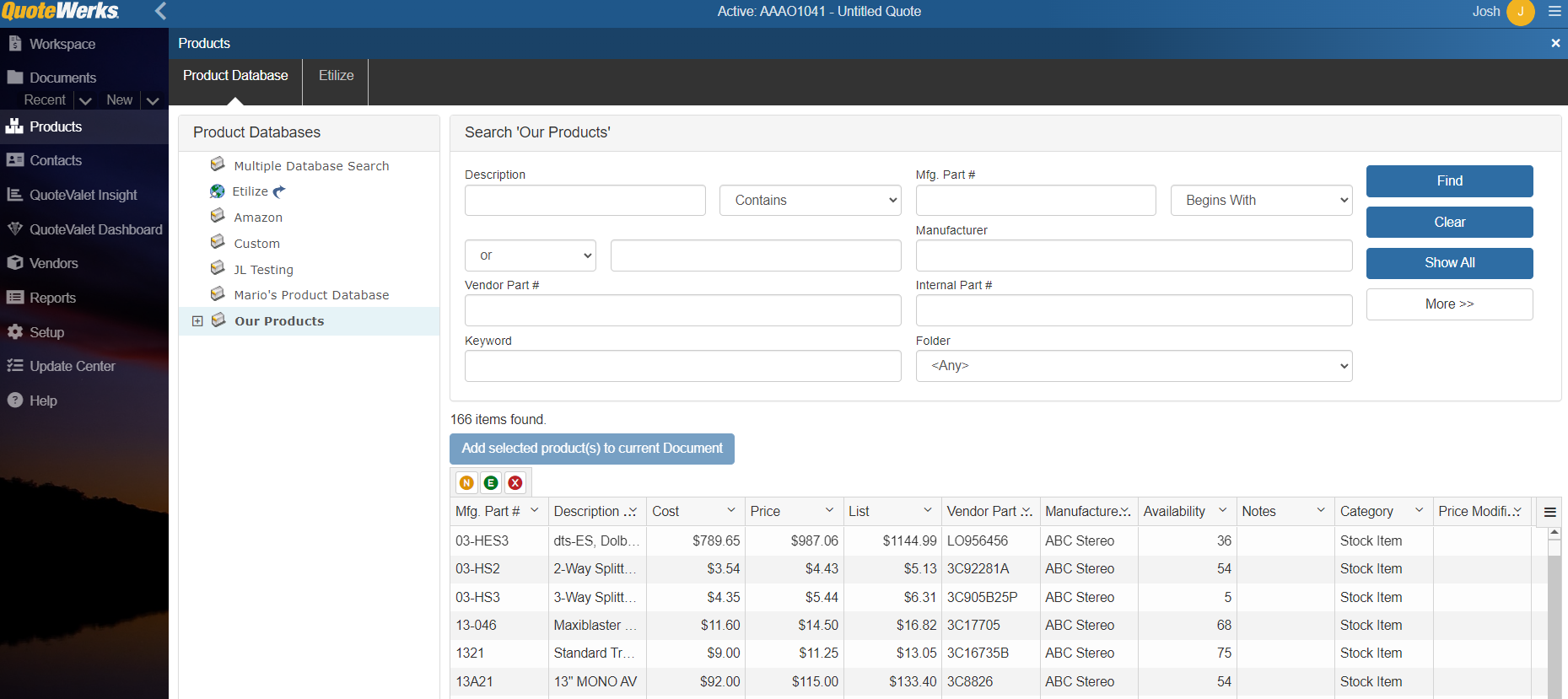Open Cost column filter arrow
This screenshot has width=1568, height=699.
(731, 510)
